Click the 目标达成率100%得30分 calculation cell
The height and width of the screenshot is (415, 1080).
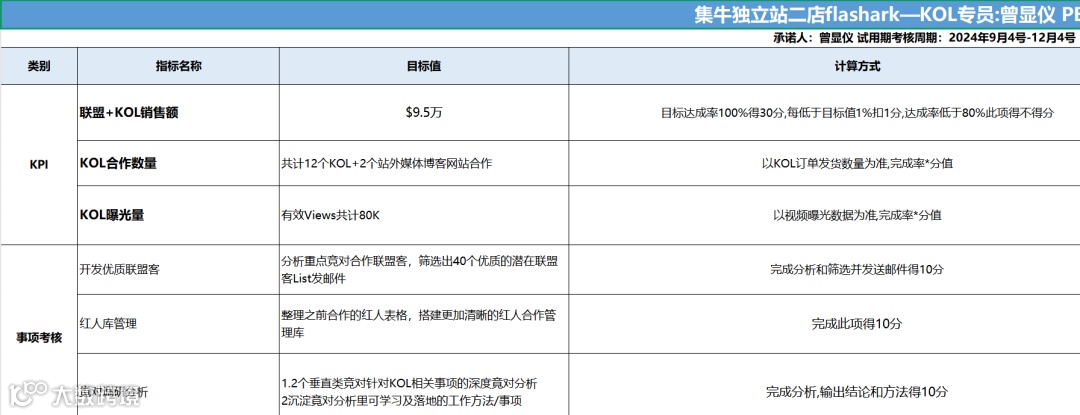coord(824,113)
